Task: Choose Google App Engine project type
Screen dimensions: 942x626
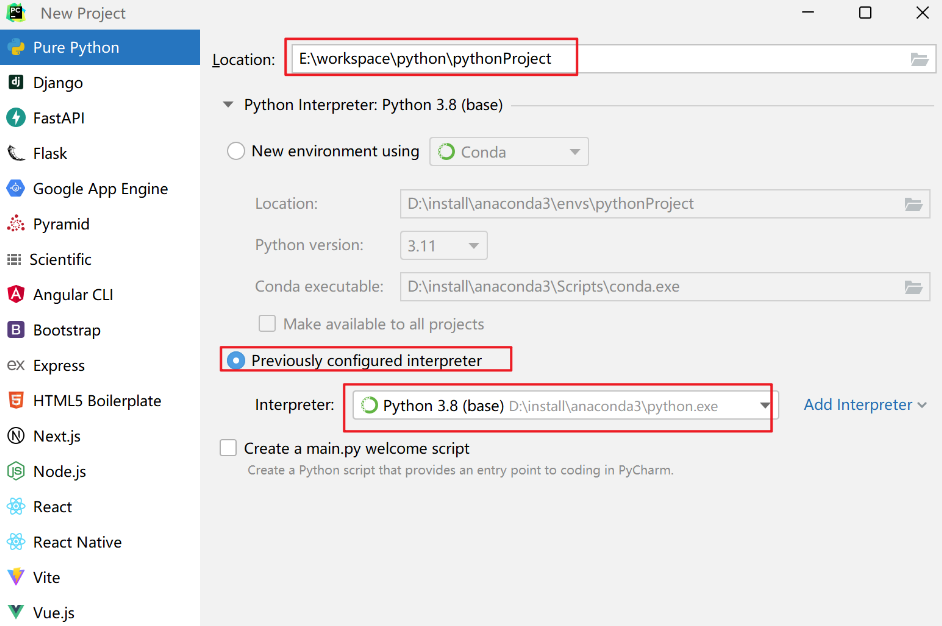Action: pos(100,189)
